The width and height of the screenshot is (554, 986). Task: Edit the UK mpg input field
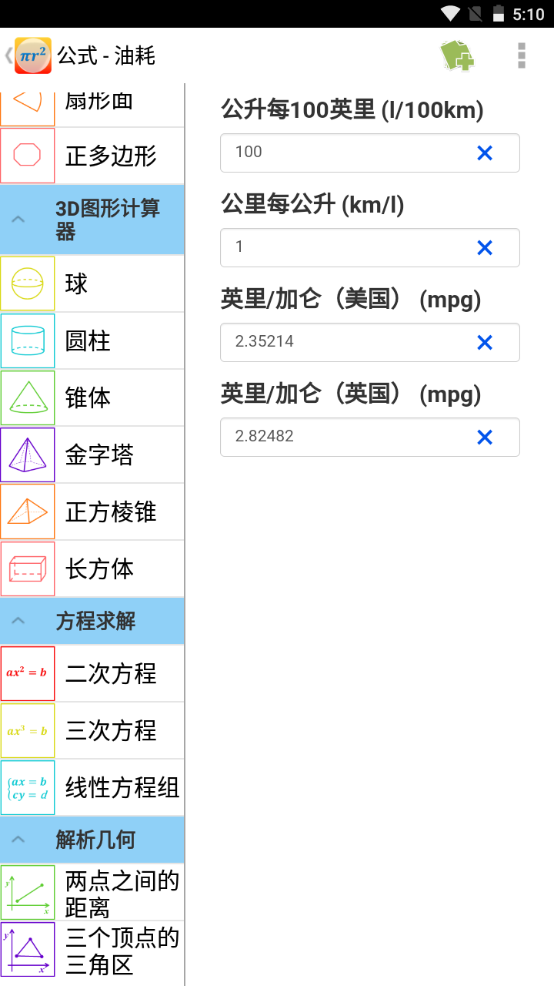[370, 437]
